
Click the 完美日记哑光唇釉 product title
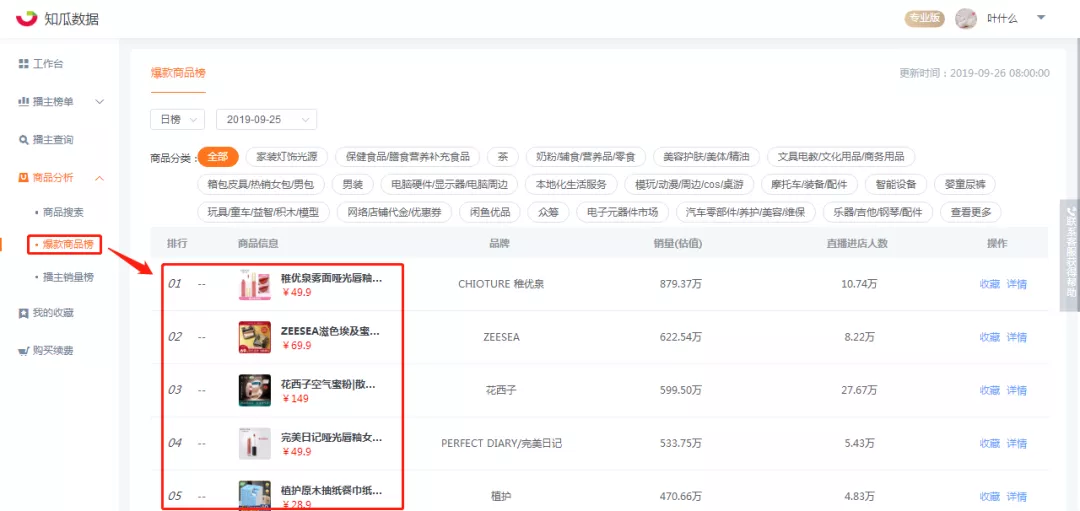coord(331,437)
